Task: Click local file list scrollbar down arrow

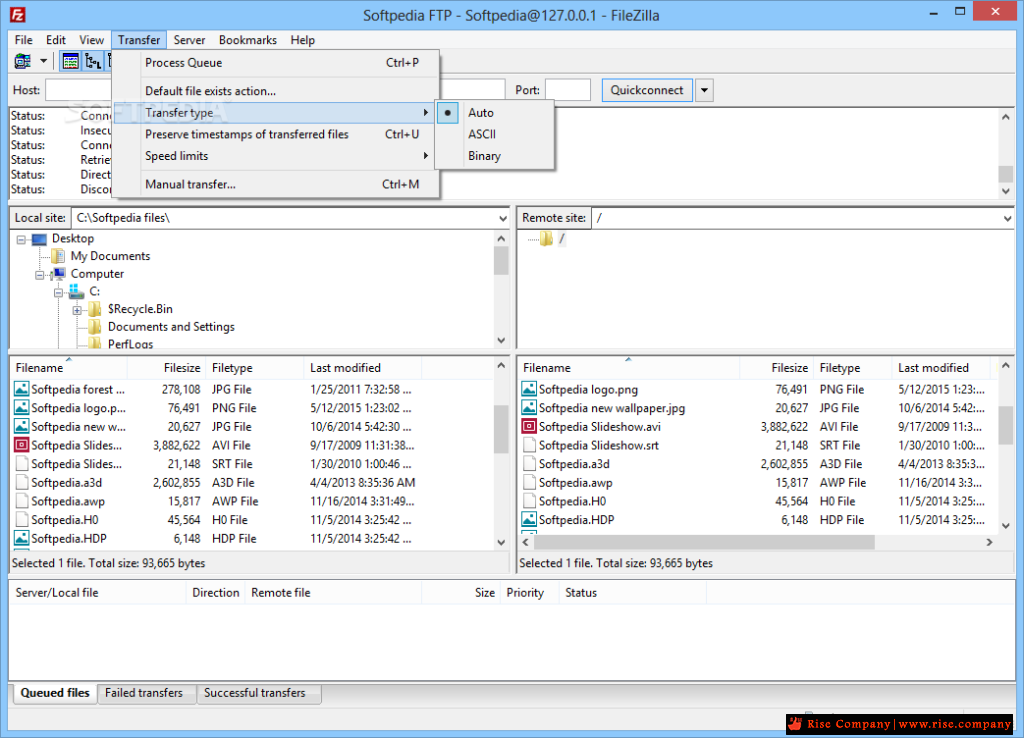Action: pos(501,542)
